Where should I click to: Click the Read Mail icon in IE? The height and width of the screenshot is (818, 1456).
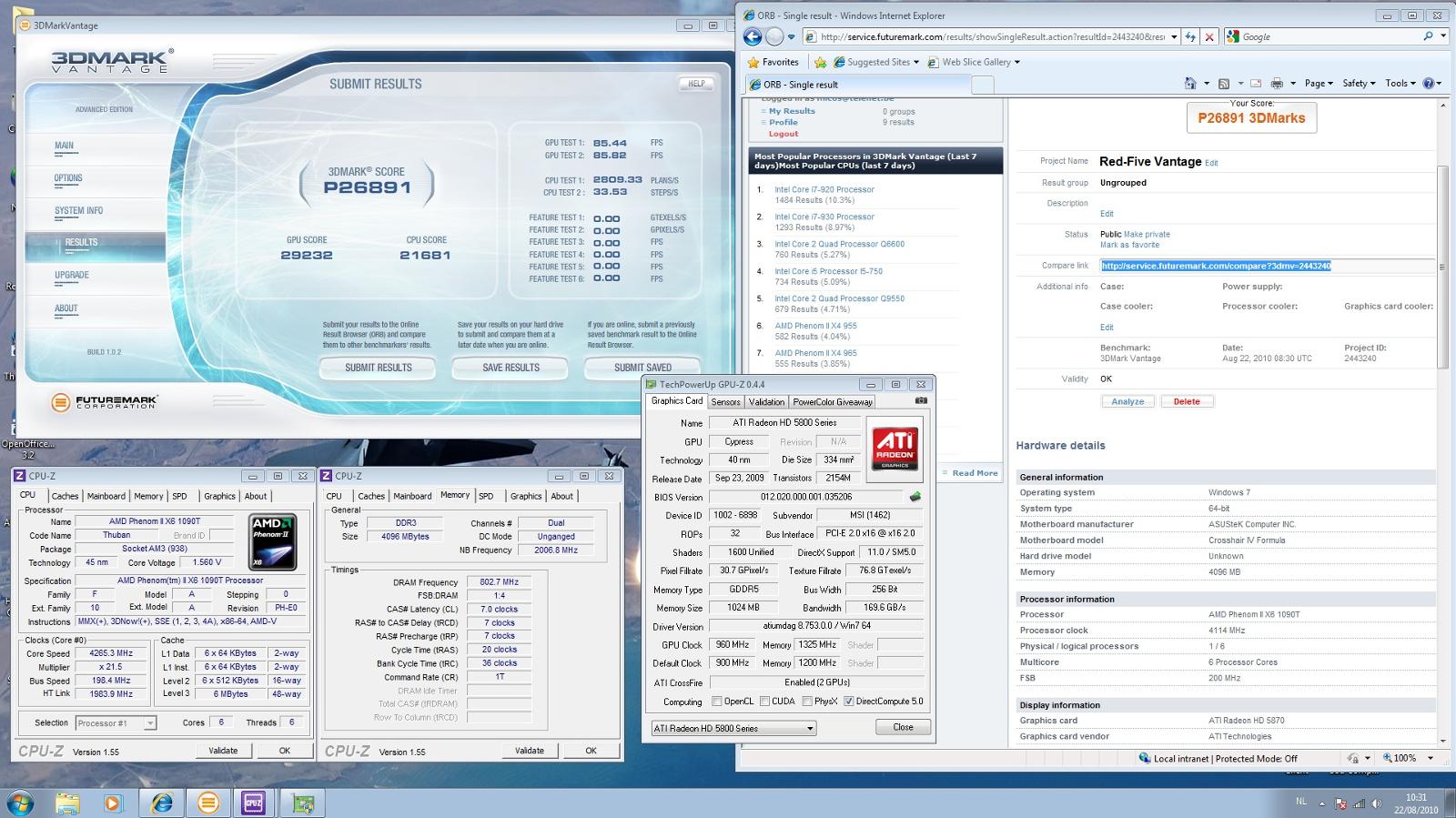click(1256, 83)
